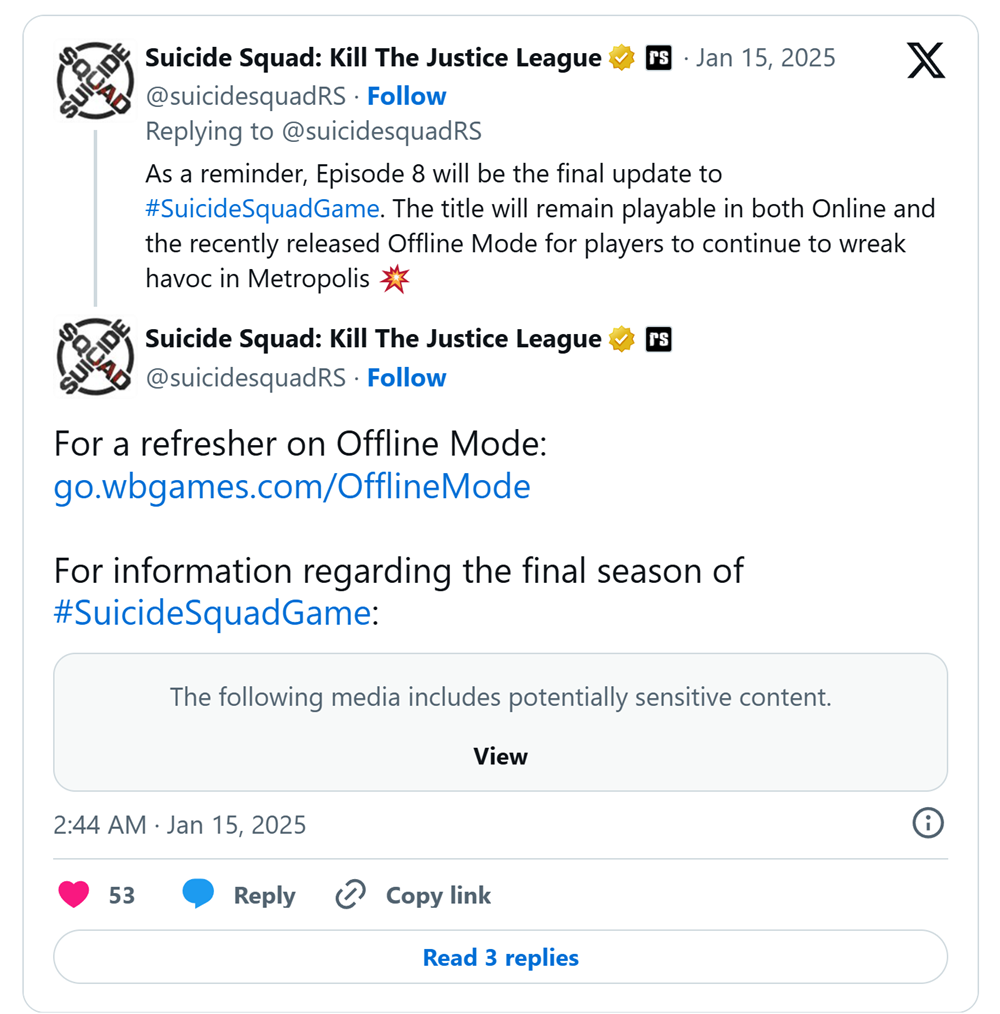
Task: Expand the Read 3 replies button
Action: (x=500, y=958)
